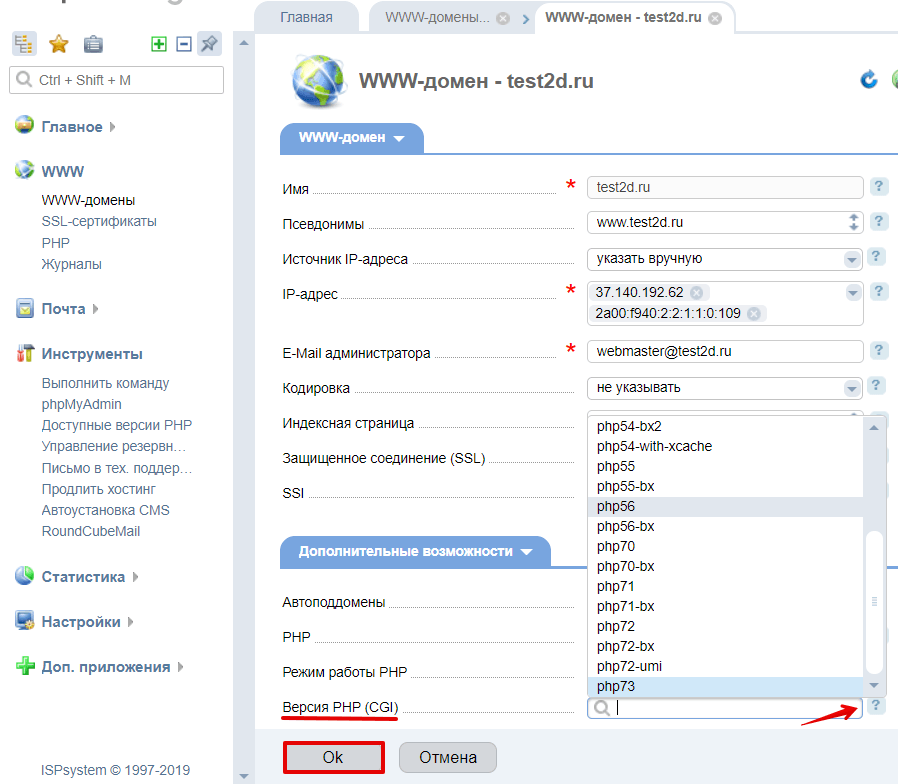Click the Главное section icon
The image size is (898, 784).
[x=25, y=125]
